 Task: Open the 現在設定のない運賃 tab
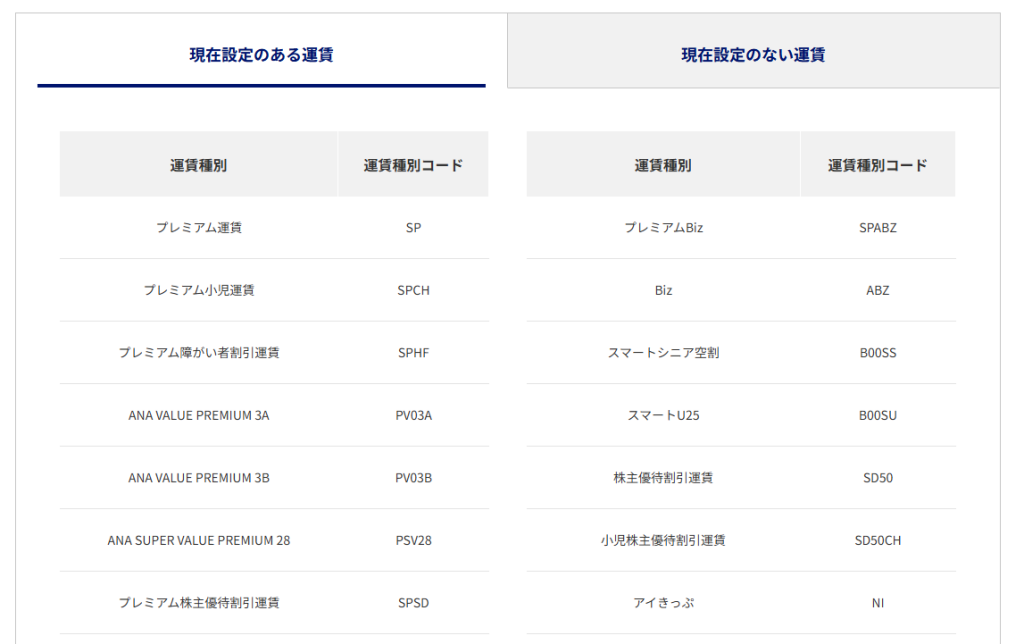click(753, 55)
